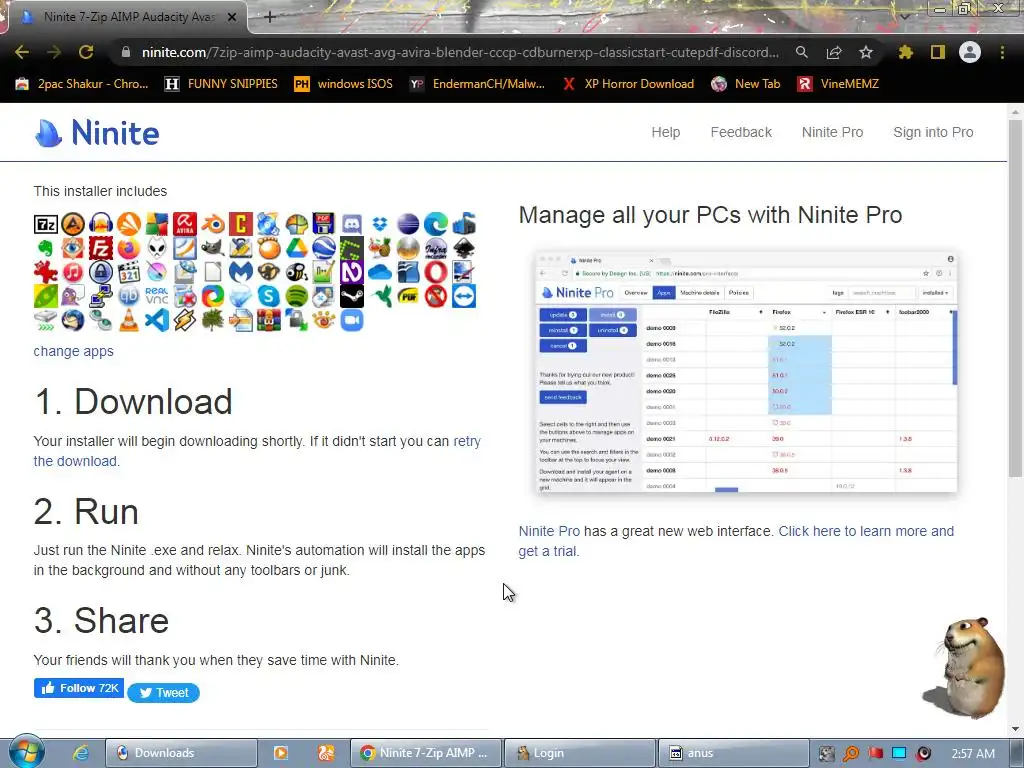Select the GIMP app icon
Image resolution: width=1024 pixels, height=768 pixels.
click(x=213, y=248)
